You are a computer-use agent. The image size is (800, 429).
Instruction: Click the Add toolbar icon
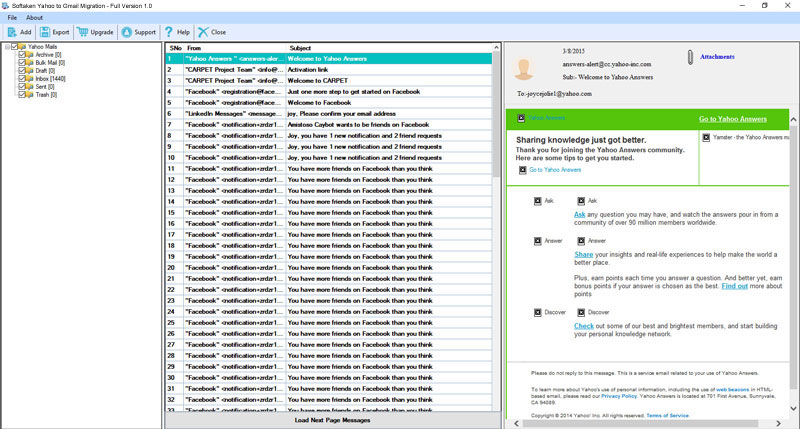[12, 32]
